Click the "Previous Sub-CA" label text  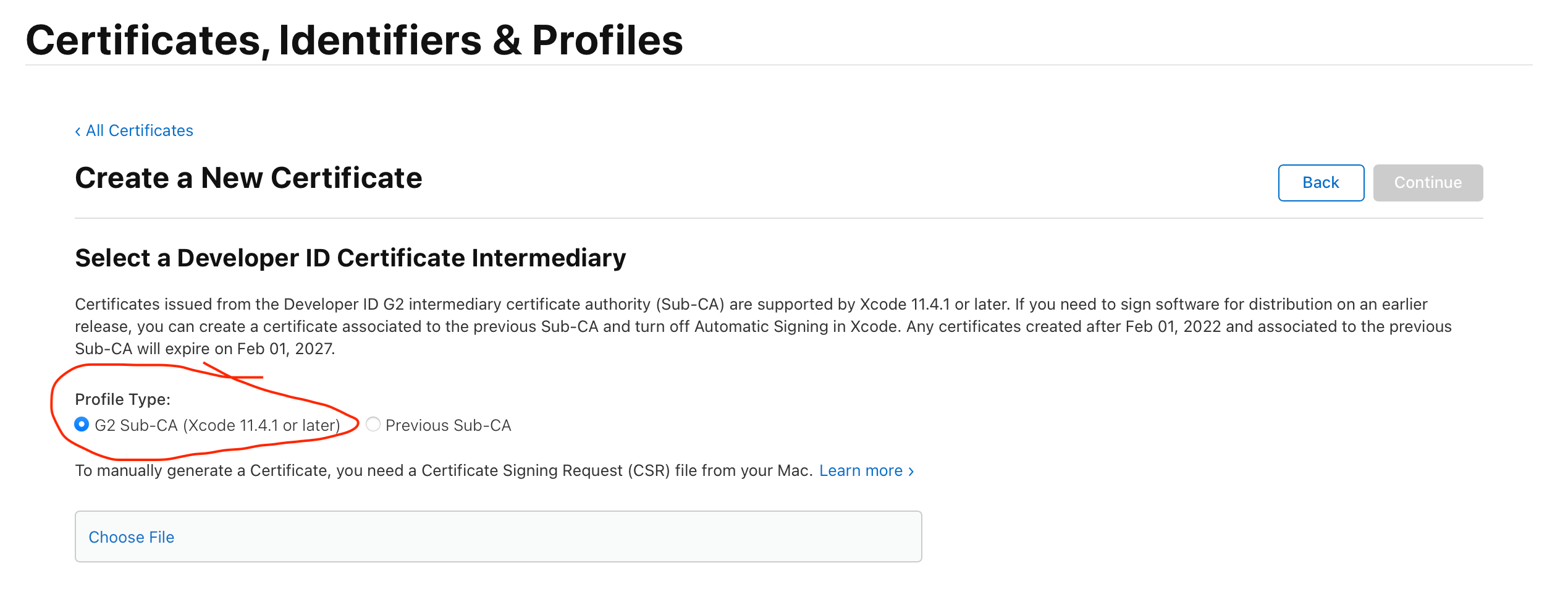(448, 425)
